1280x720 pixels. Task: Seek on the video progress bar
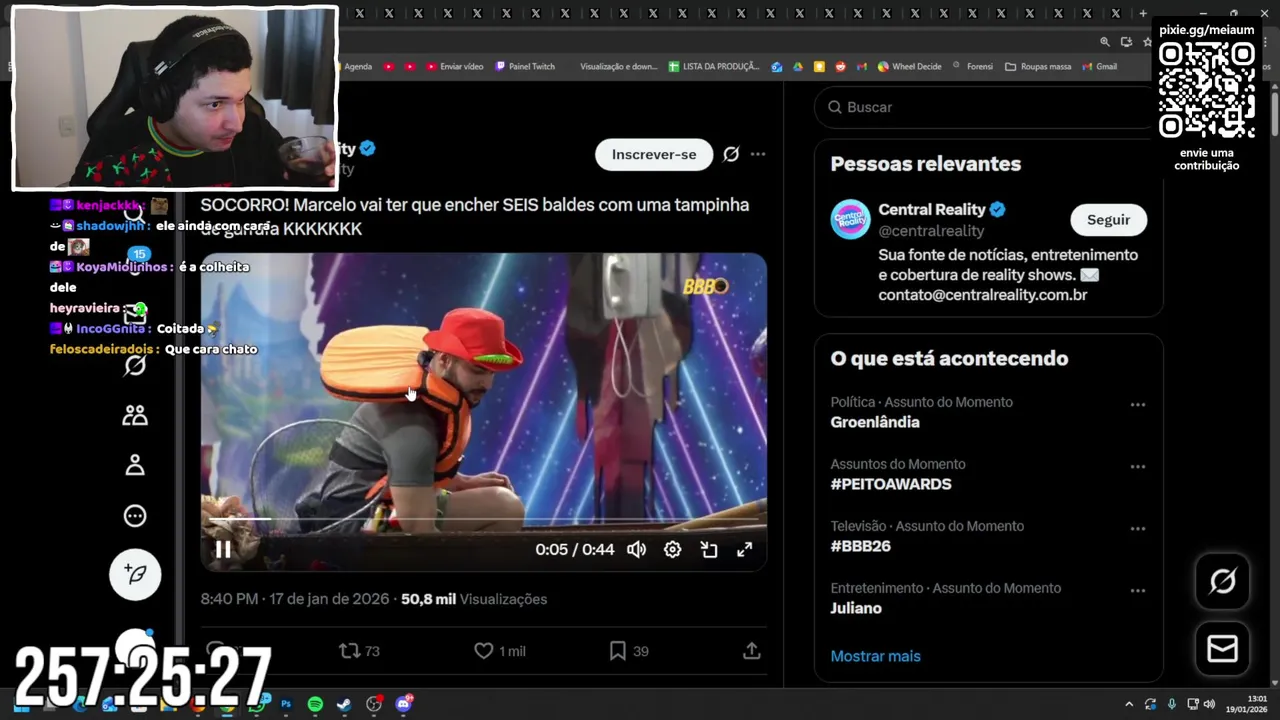click(484, 520)
